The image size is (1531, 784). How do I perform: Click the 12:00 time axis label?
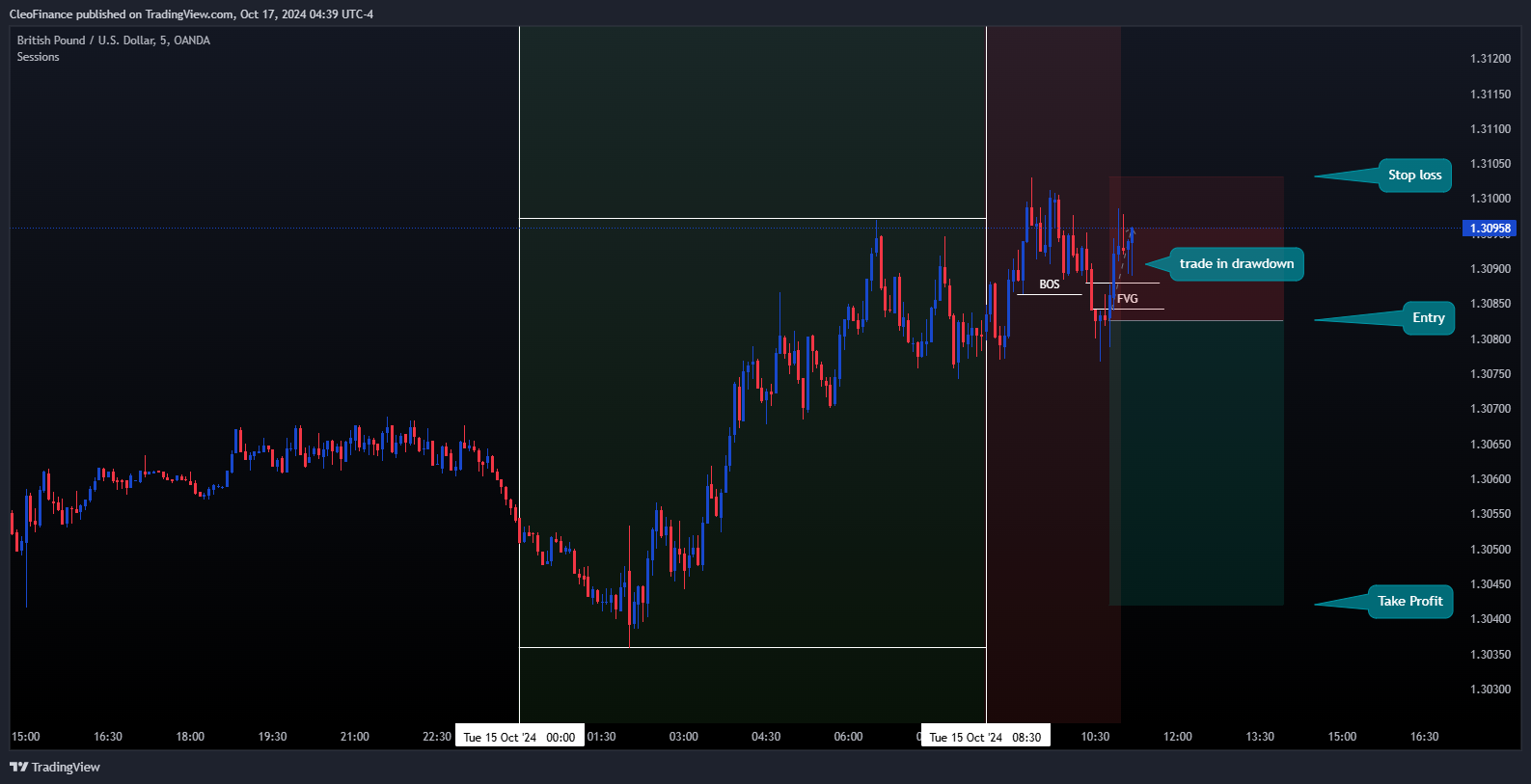tap(1178, 737)
